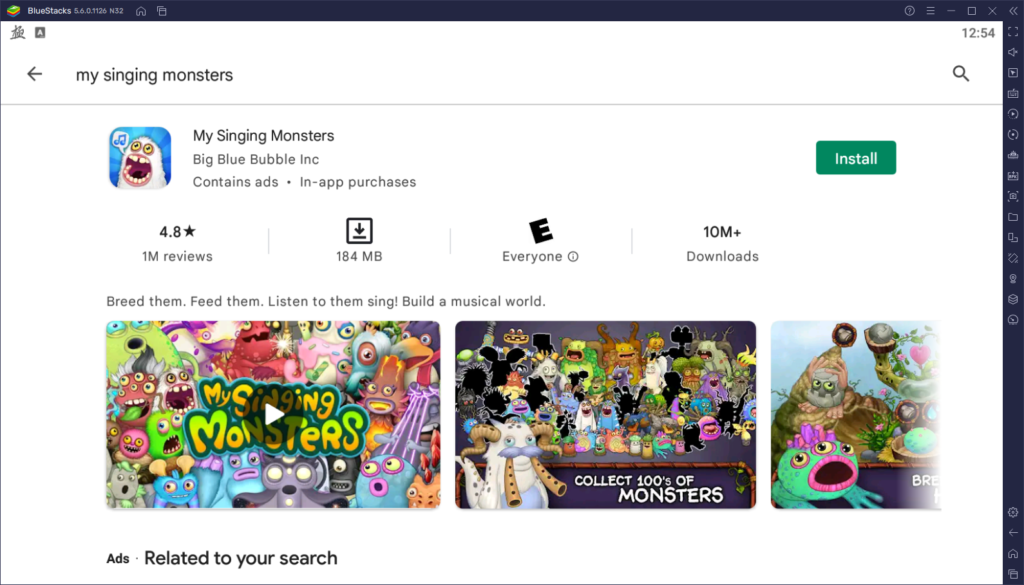Play the My Singing Monsters trailer video
1024x585 pixels.
click(273, 414)
